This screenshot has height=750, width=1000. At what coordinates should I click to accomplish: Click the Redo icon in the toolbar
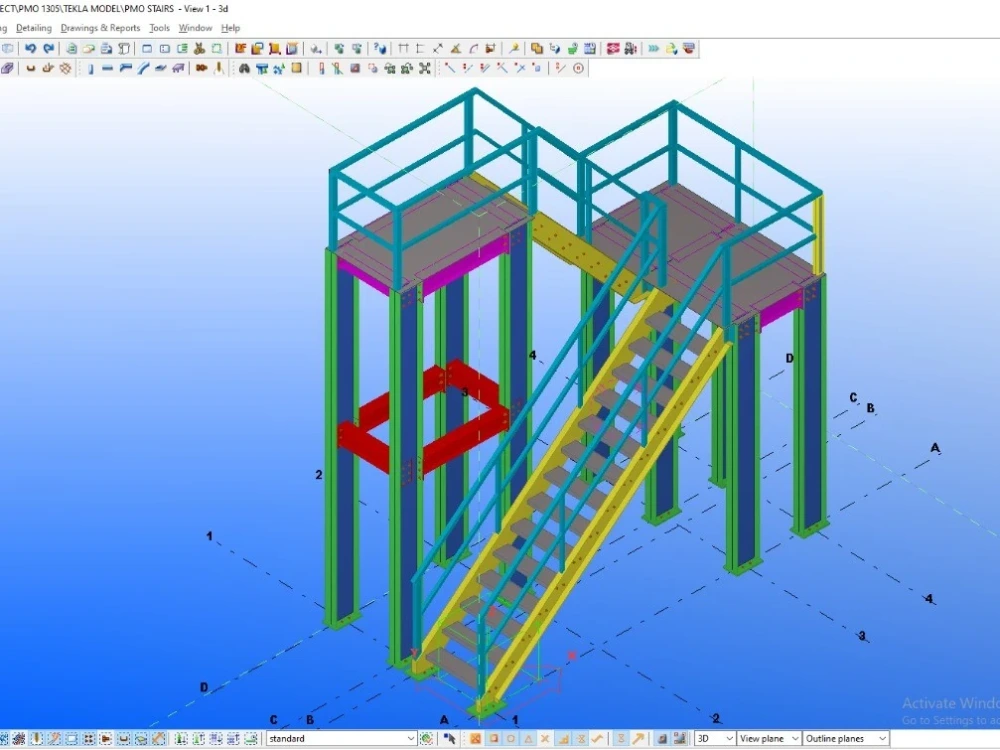(49, 48)
